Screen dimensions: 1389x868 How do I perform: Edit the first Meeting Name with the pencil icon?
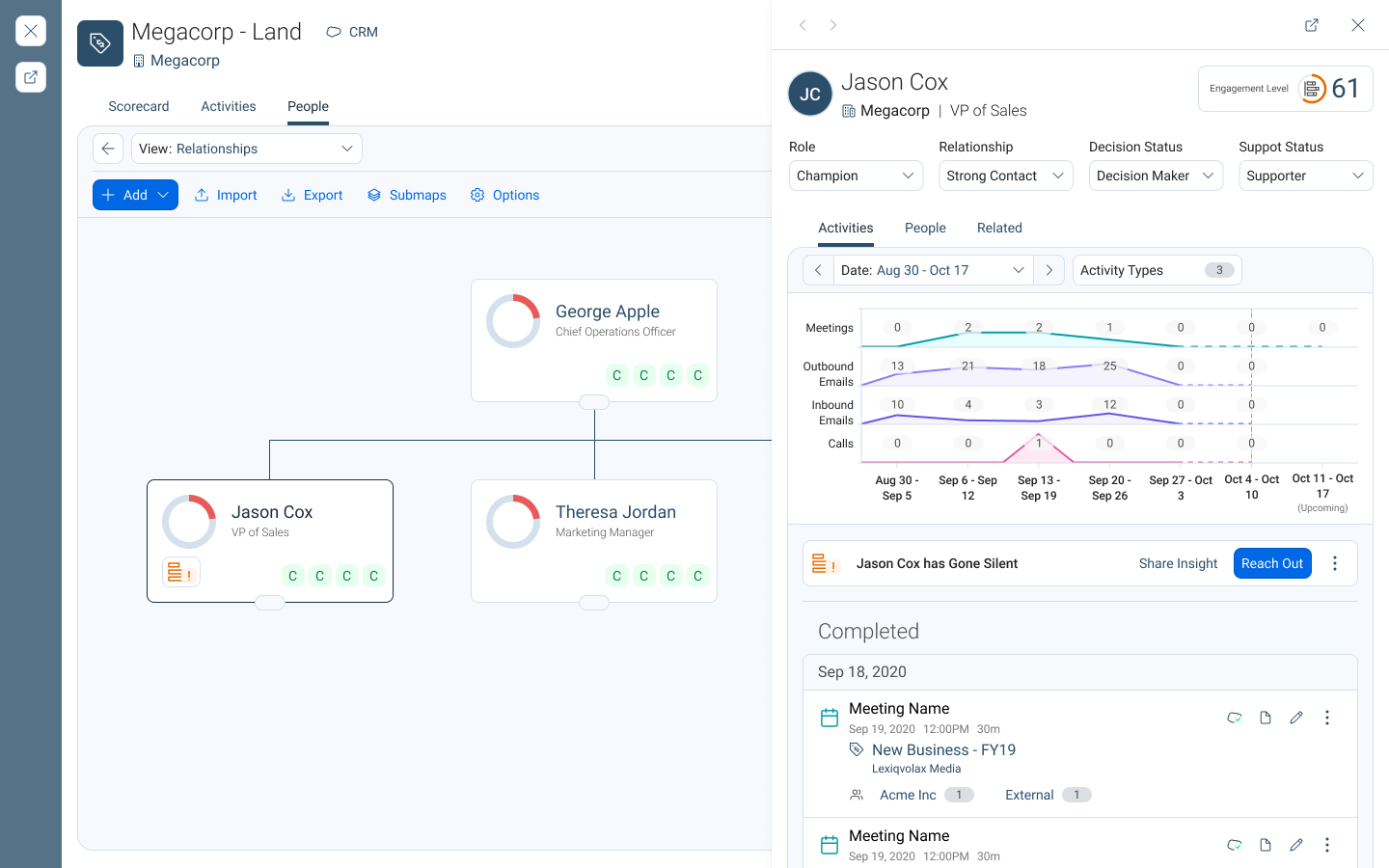point(1296,718)
